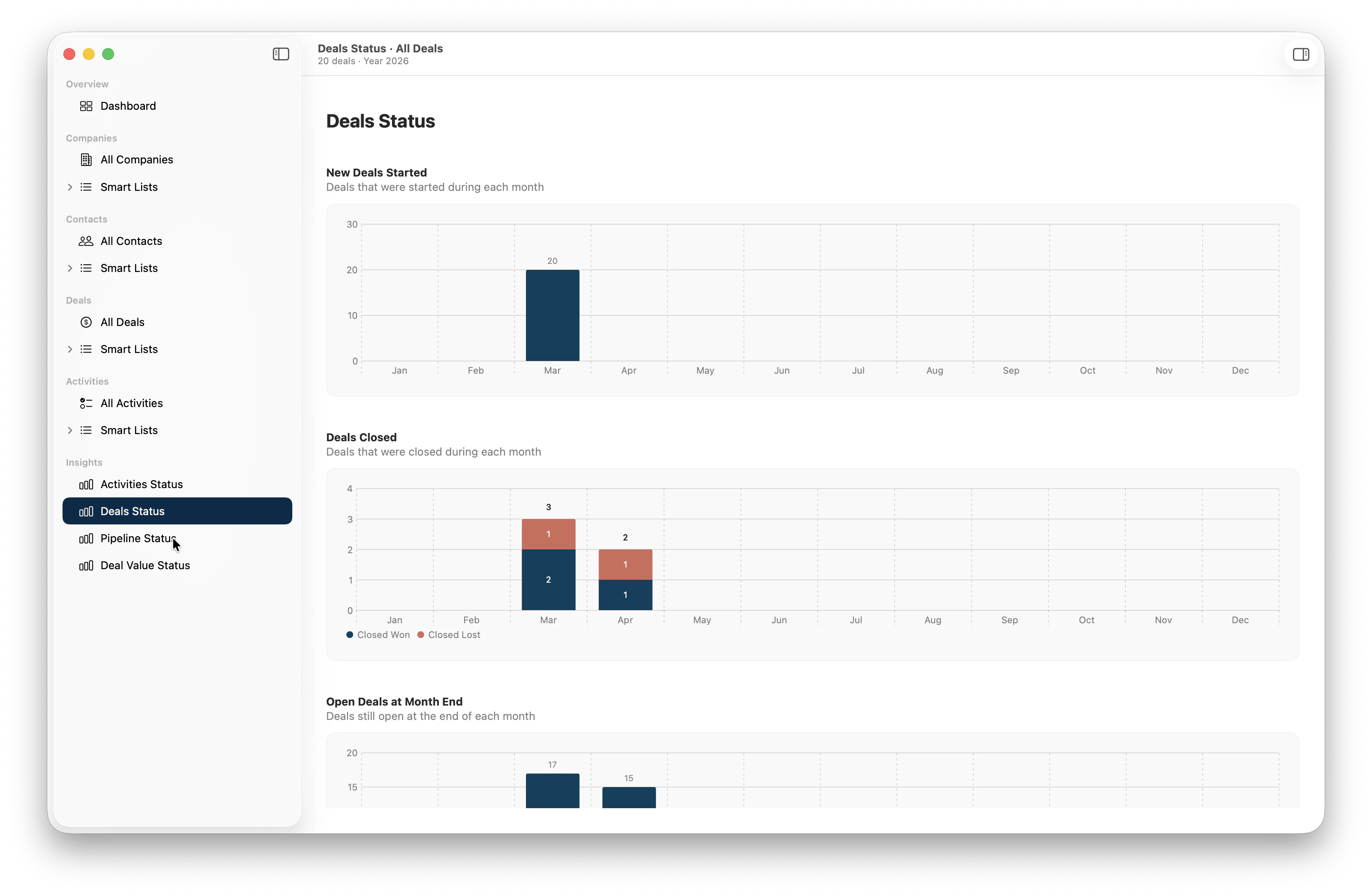This screenshot has width=1372, height=896.
Task: Click the All Activities checklist icon
Action: point(87,403)
